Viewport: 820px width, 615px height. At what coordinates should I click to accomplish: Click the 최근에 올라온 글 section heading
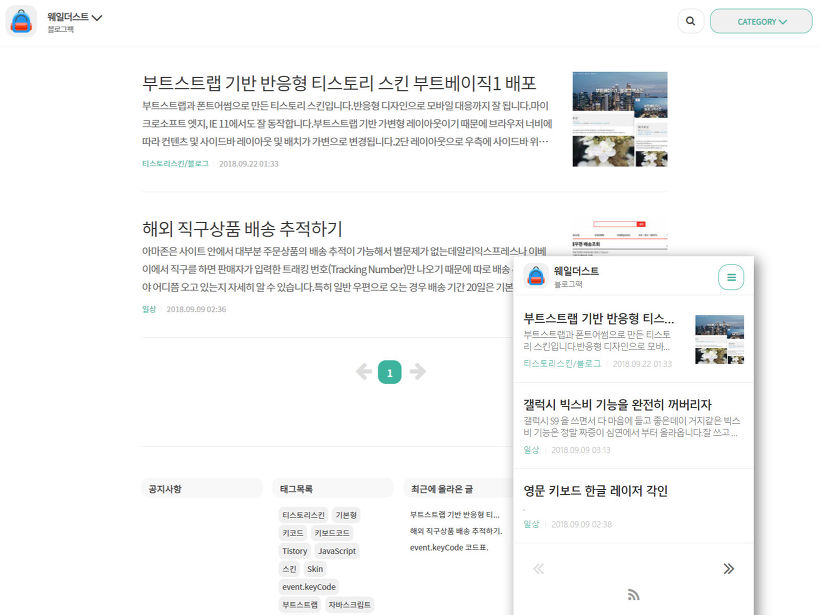(x=441, y=489)
